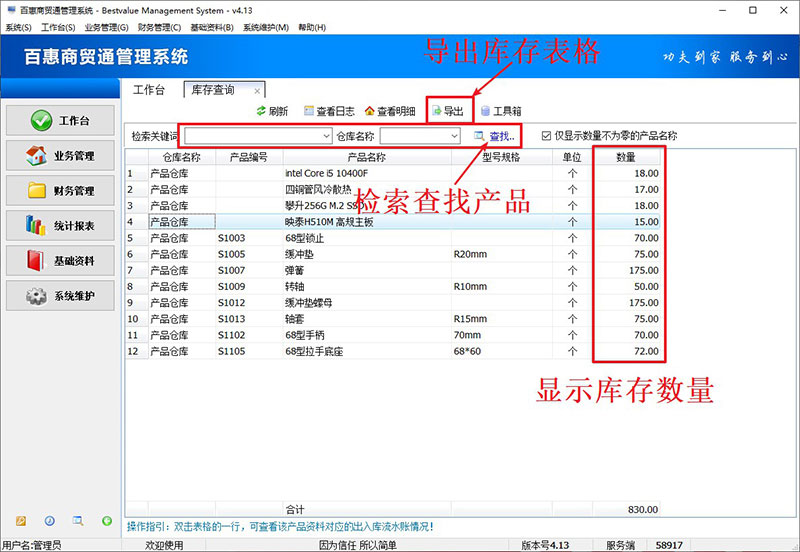800x552 pixels.
Task: Click the 版本号4.13 status bar entry
Action: tap(545, 545)
